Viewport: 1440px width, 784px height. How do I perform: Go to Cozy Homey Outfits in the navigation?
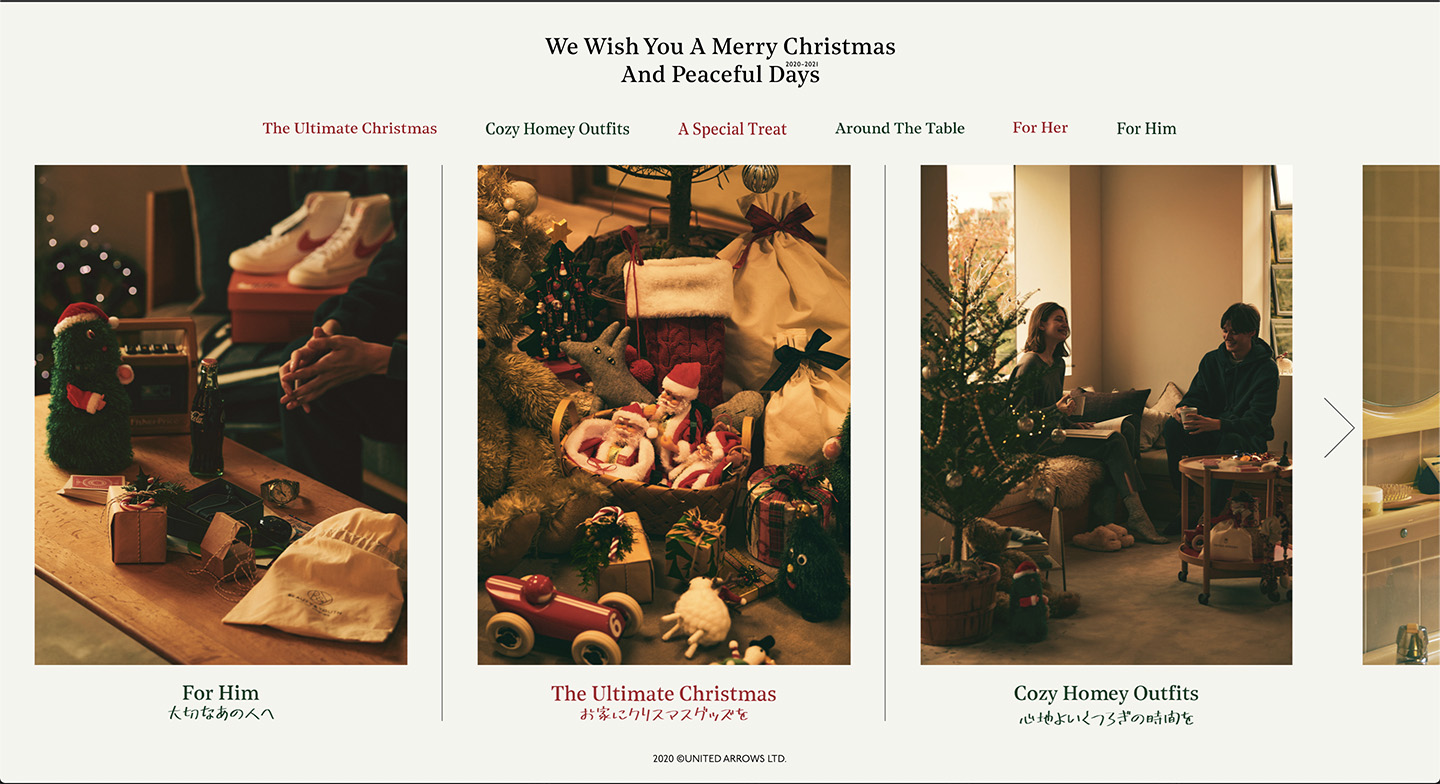coord(557,129)
